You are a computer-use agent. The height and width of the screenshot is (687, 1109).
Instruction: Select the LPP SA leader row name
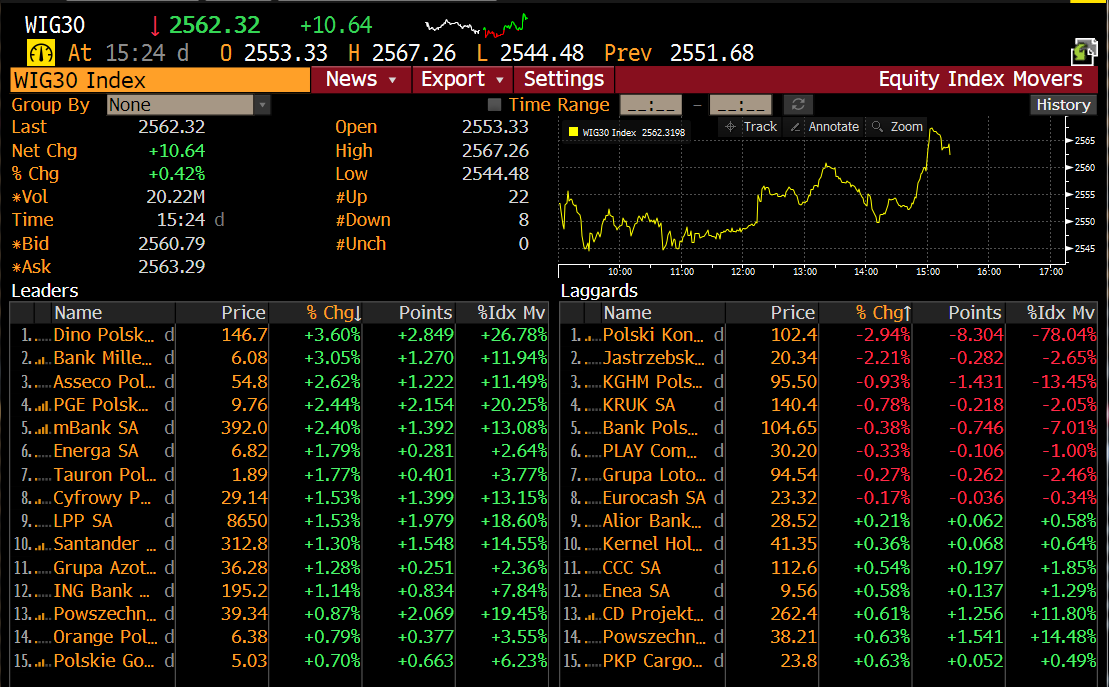(83, 521)
